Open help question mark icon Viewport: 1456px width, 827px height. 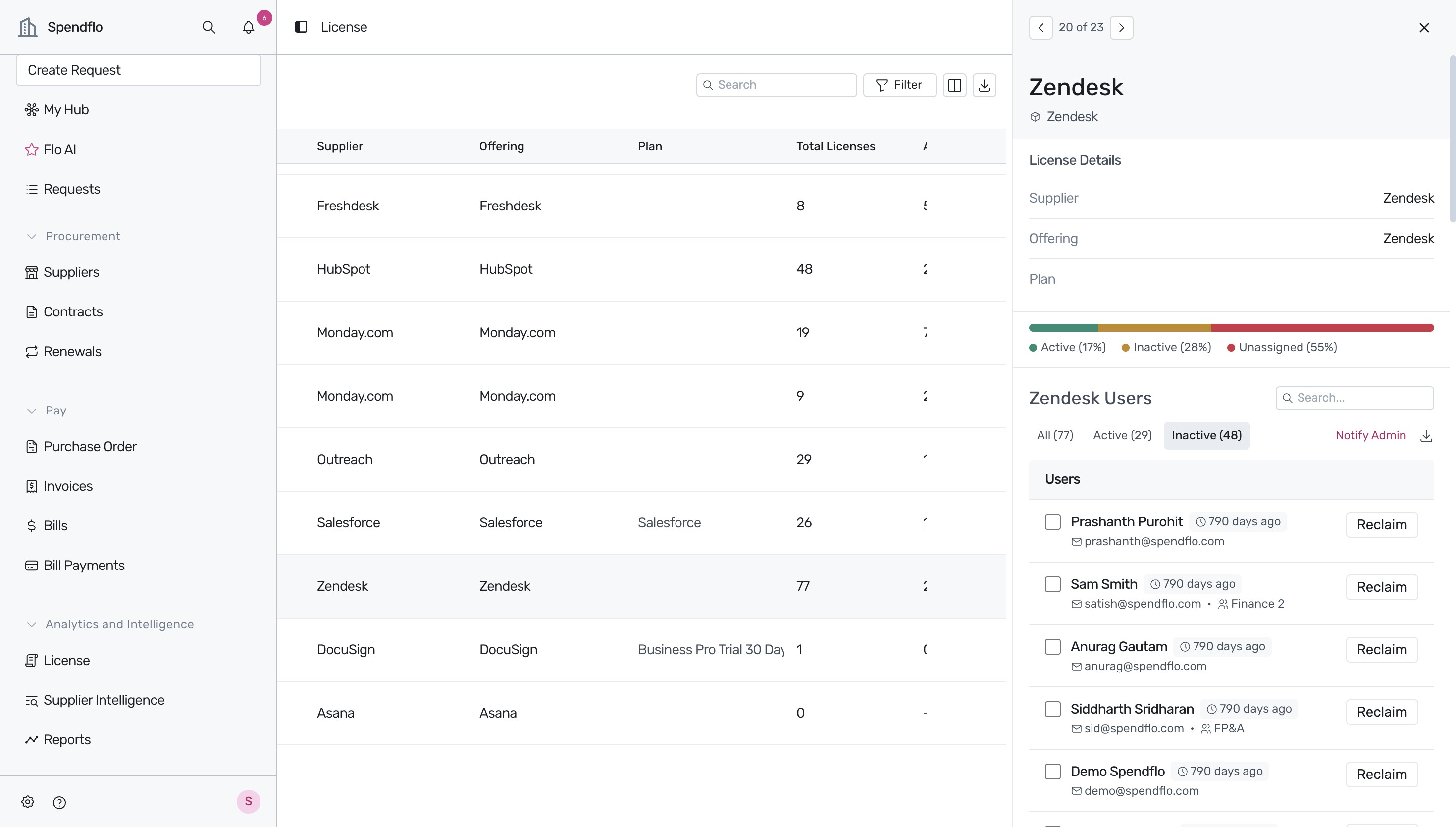59,802
